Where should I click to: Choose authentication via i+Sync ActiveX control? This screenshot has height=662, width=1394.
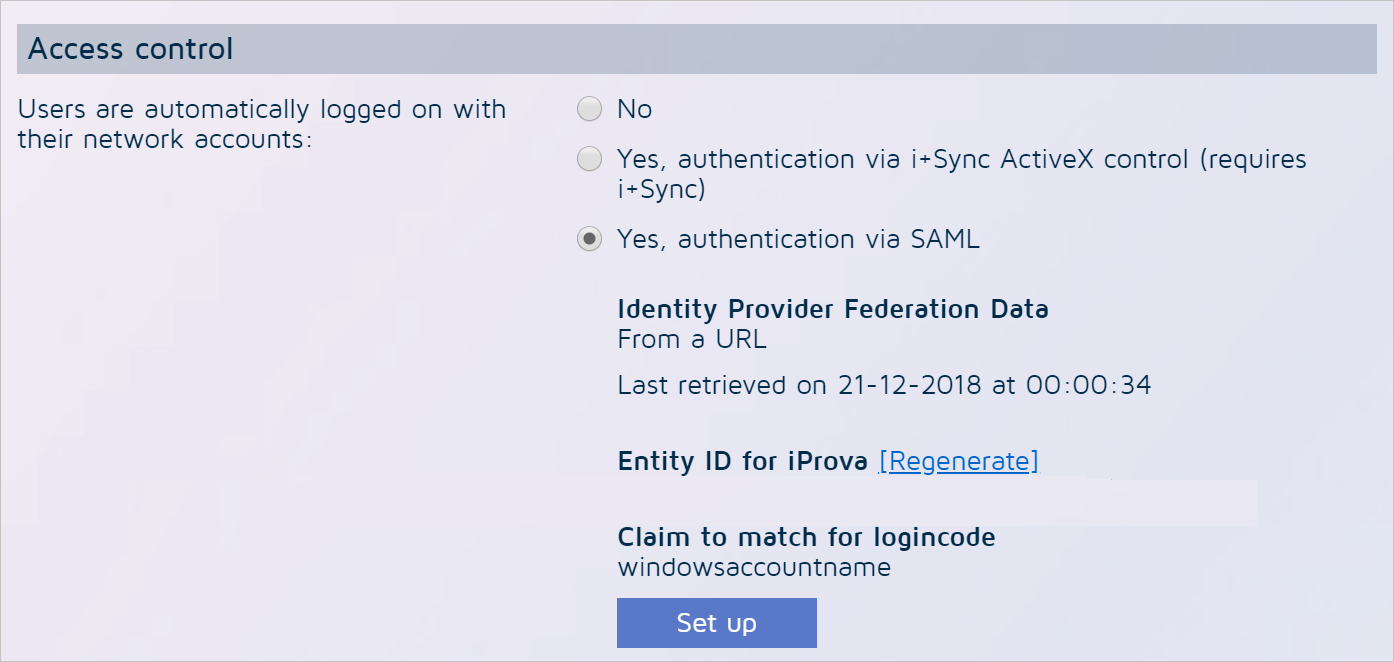pyautogui.click(x=589, y=159)
